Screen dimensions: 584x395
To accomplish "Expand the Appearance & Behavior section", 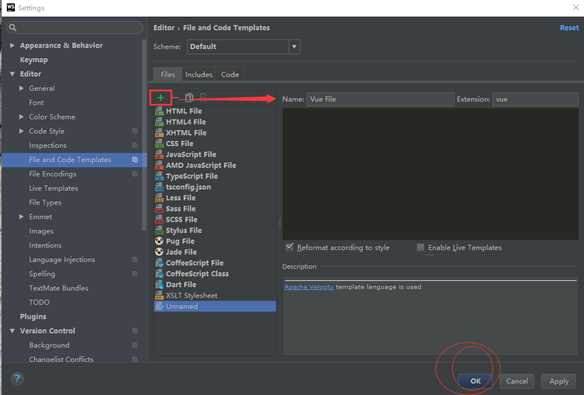I will coord(12,45).
